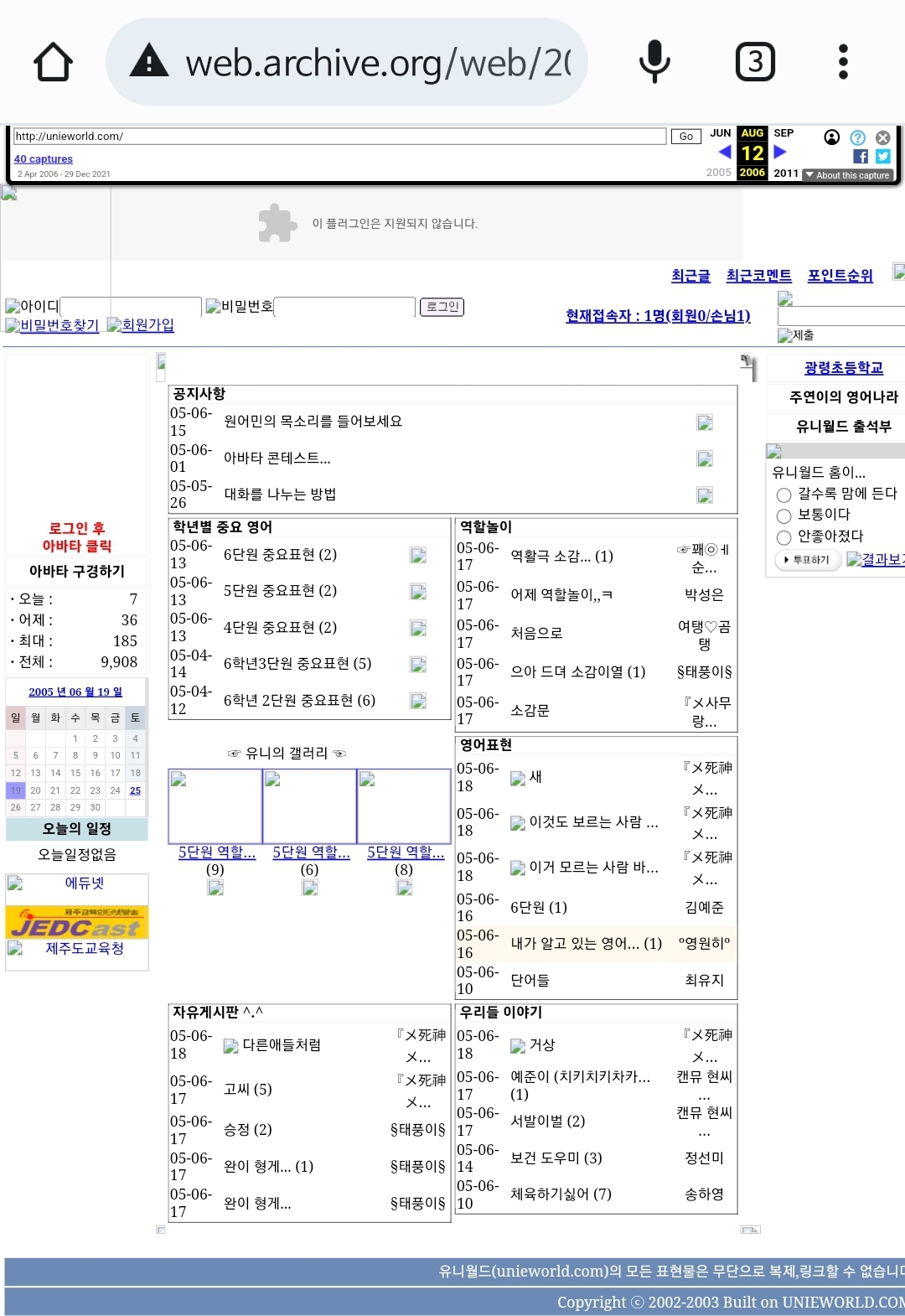Open post 다른애들처럼

click(281, 1044)
